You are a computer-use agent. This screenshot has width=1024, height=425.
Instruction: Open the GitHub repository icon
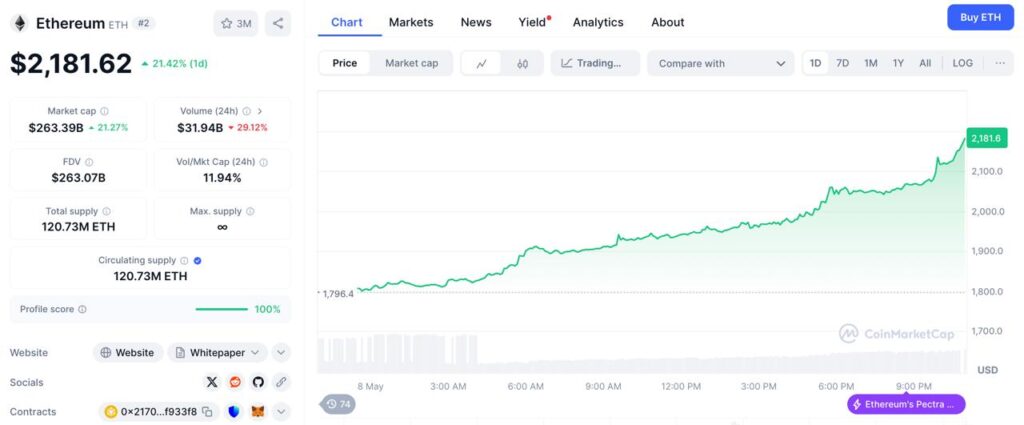[258, 382]
